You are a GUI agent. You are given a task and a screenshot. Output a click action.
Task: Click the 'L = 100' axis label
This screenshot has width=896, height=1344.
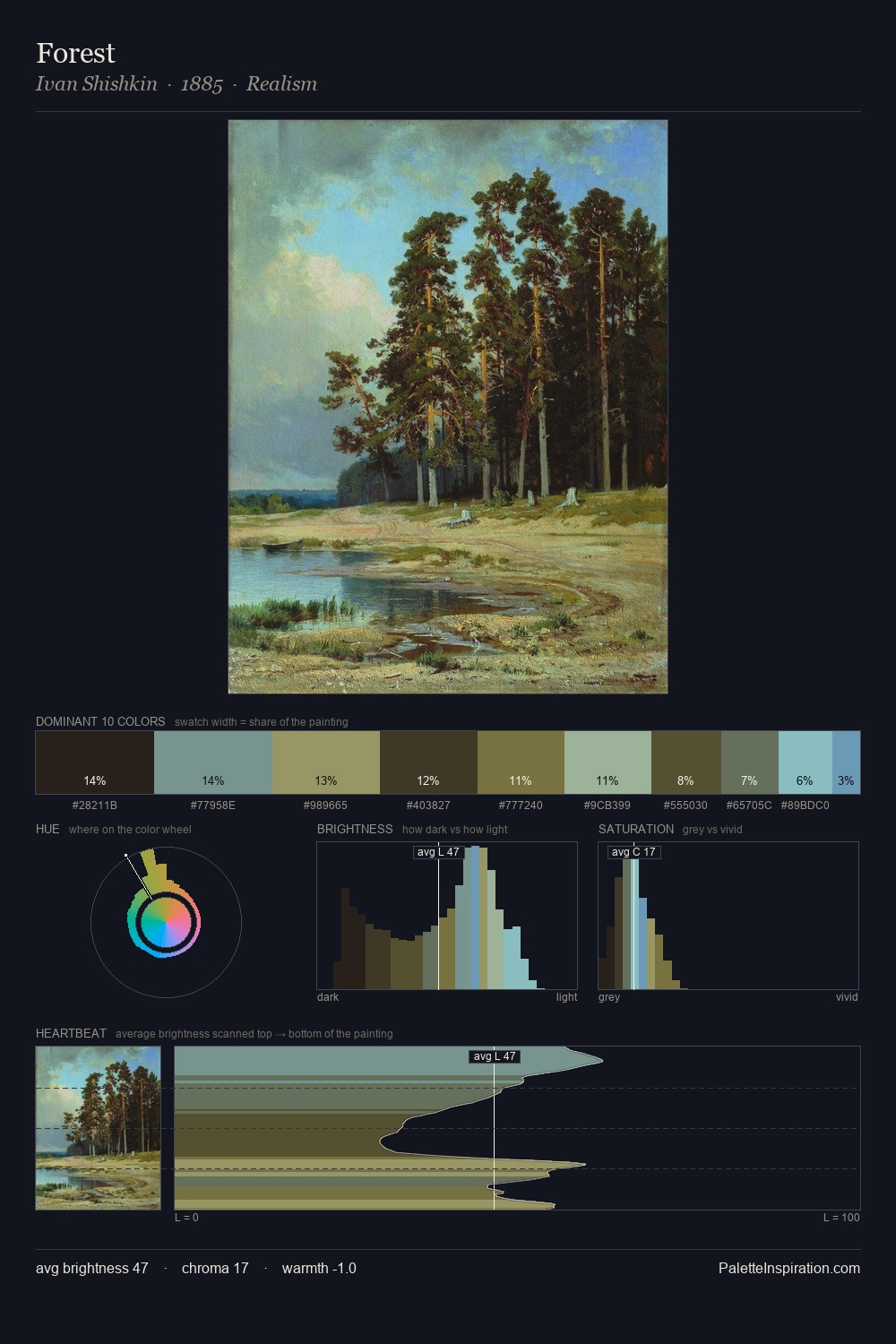tap(841, 1218)
